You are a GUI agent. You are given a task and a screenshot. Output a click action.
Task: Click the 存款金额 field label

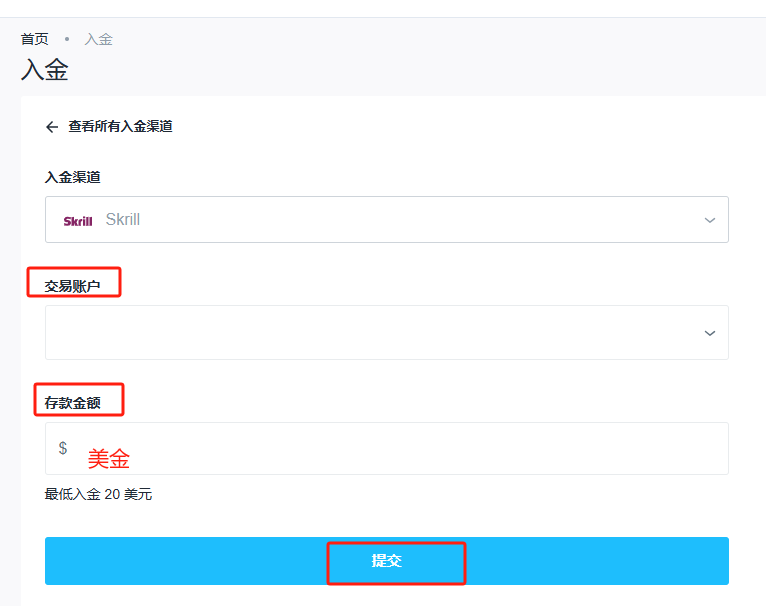pos(73,403)
